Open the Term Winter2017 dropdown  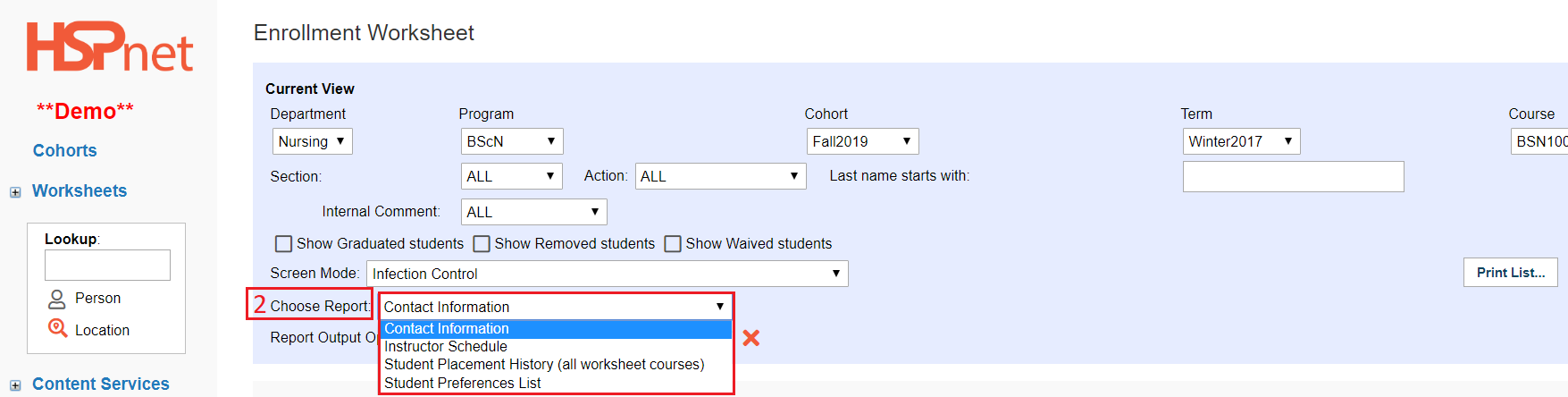point(1240,141)
